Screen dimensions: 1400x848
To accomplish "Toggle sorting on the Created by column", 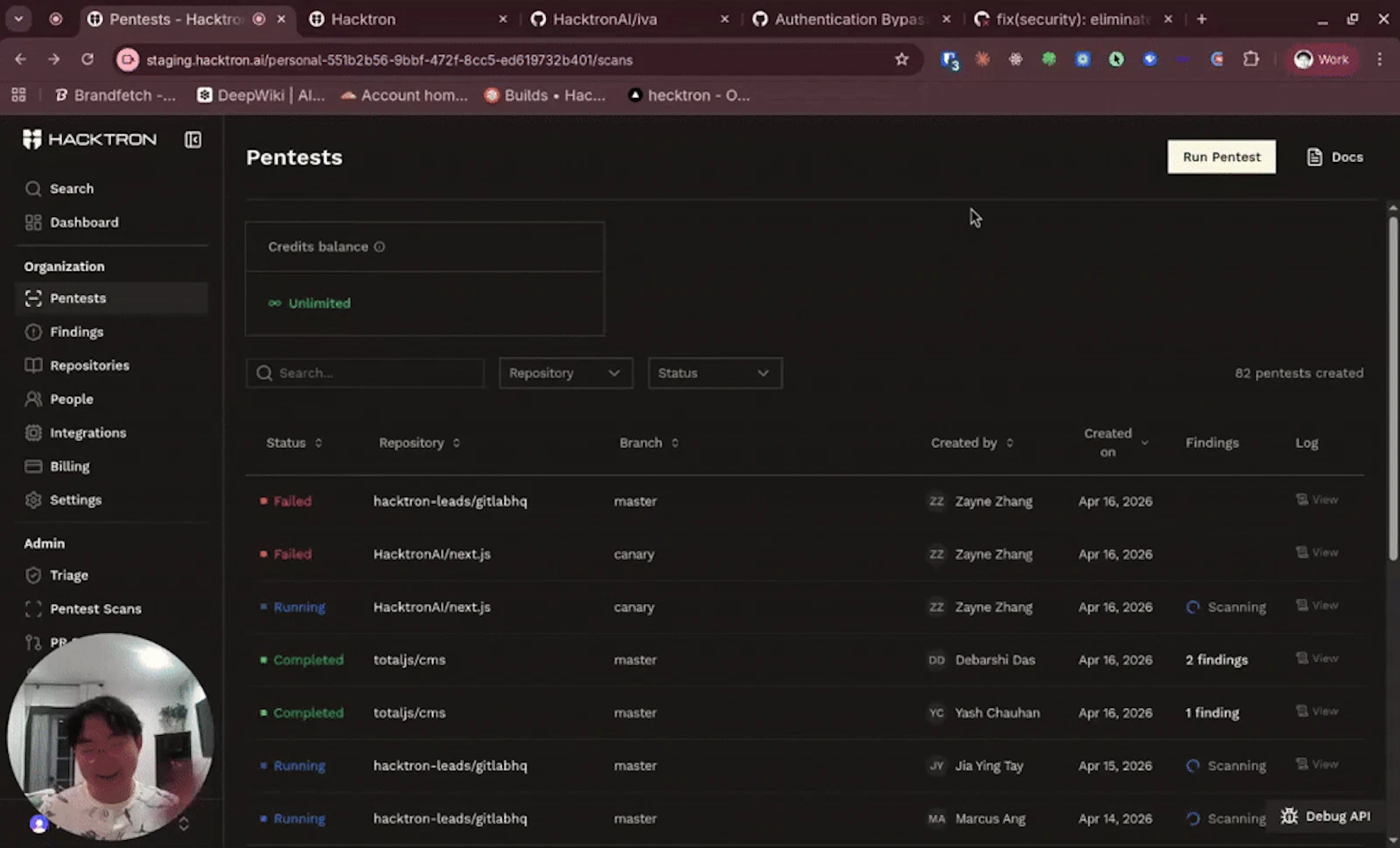I will [x=1010, y=443].
